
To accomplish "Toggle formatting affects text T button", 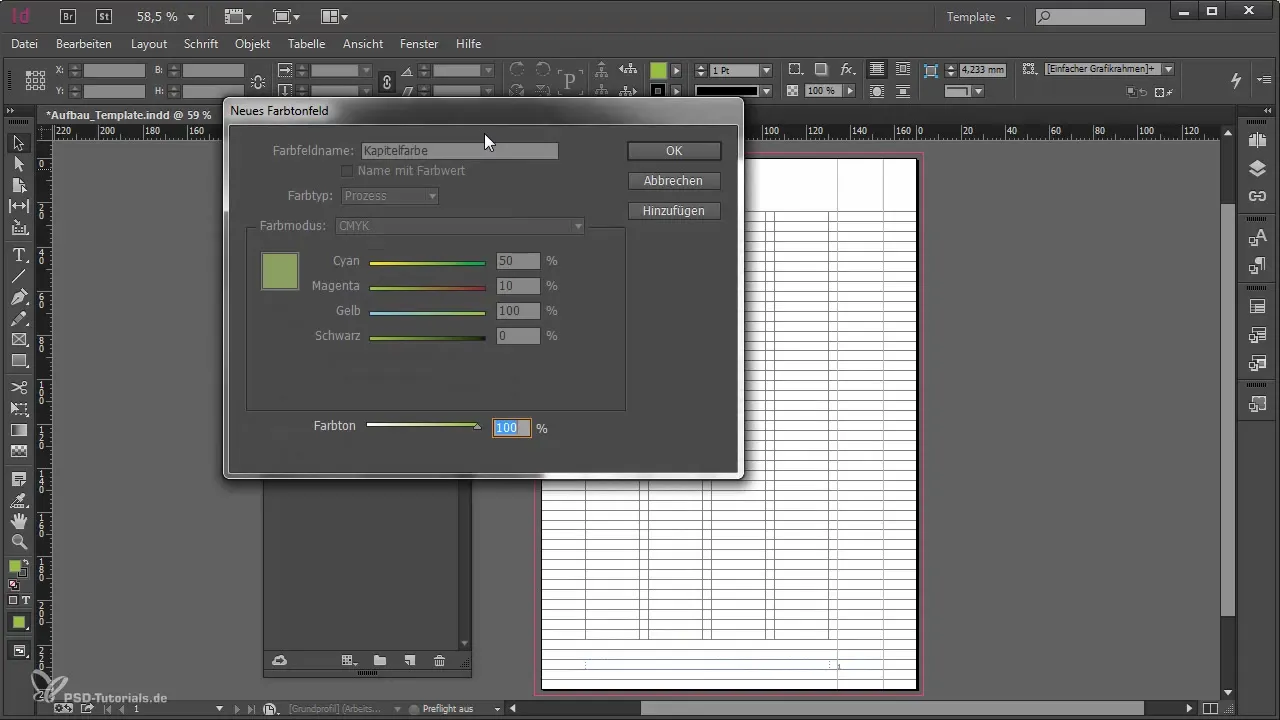I will point(25,600).
